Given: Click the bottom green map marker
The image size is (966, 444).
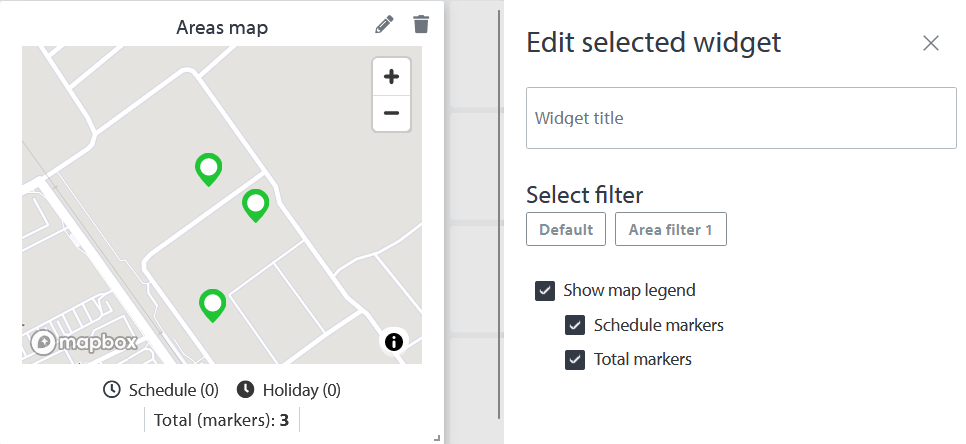Looking at the screenshot, I should pyautogui.click(x=212, y=303).
